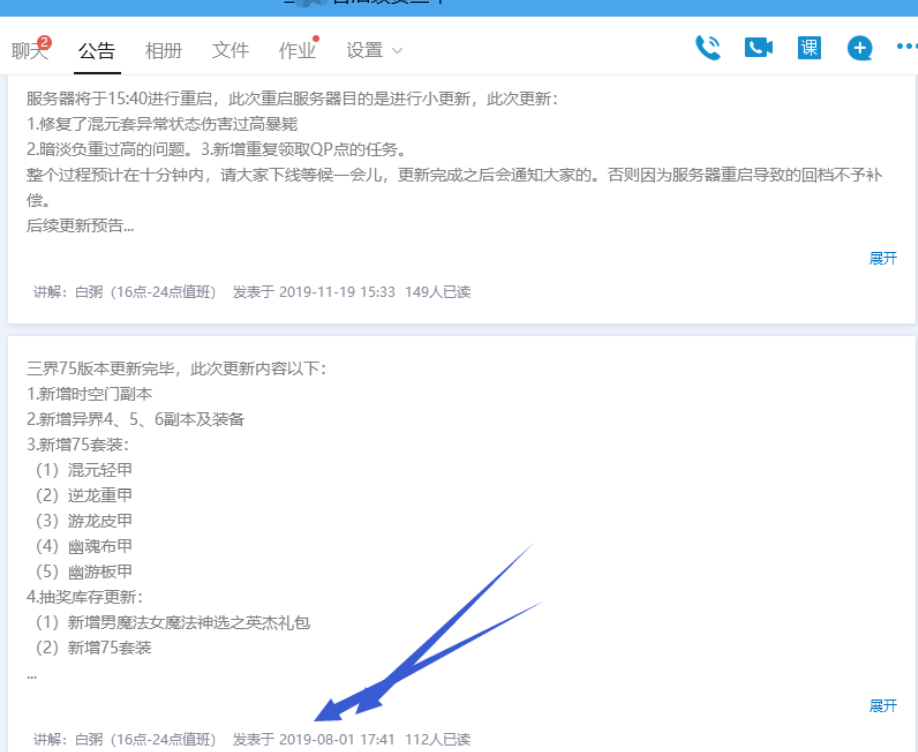Image resolution: width=918 pixels, height=752 pixels.
Task: Expand the 设置 dropdown
Action: pyautogui.click(x=374, y=50)
